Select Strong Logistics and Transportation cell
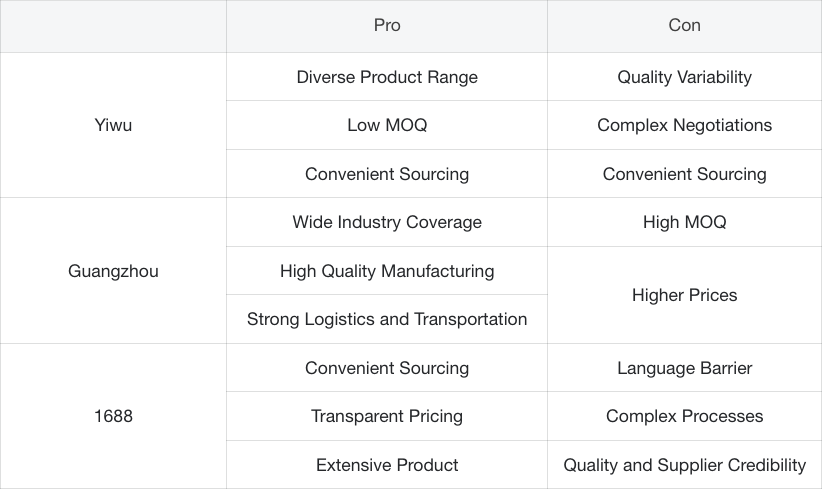This screenshot has height=489, width=822. (x=387, y=319)
